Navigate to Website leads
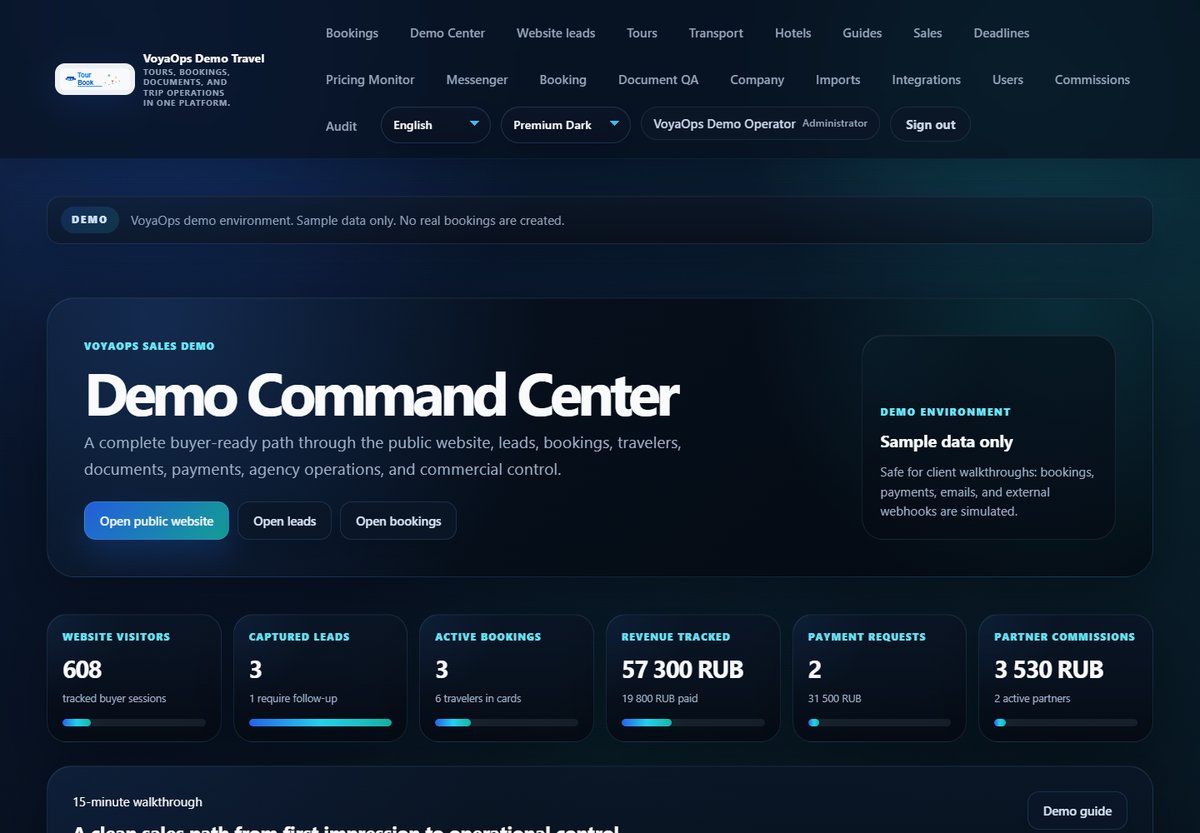This screenshot has width=1200, height=833. coord(556,33)
